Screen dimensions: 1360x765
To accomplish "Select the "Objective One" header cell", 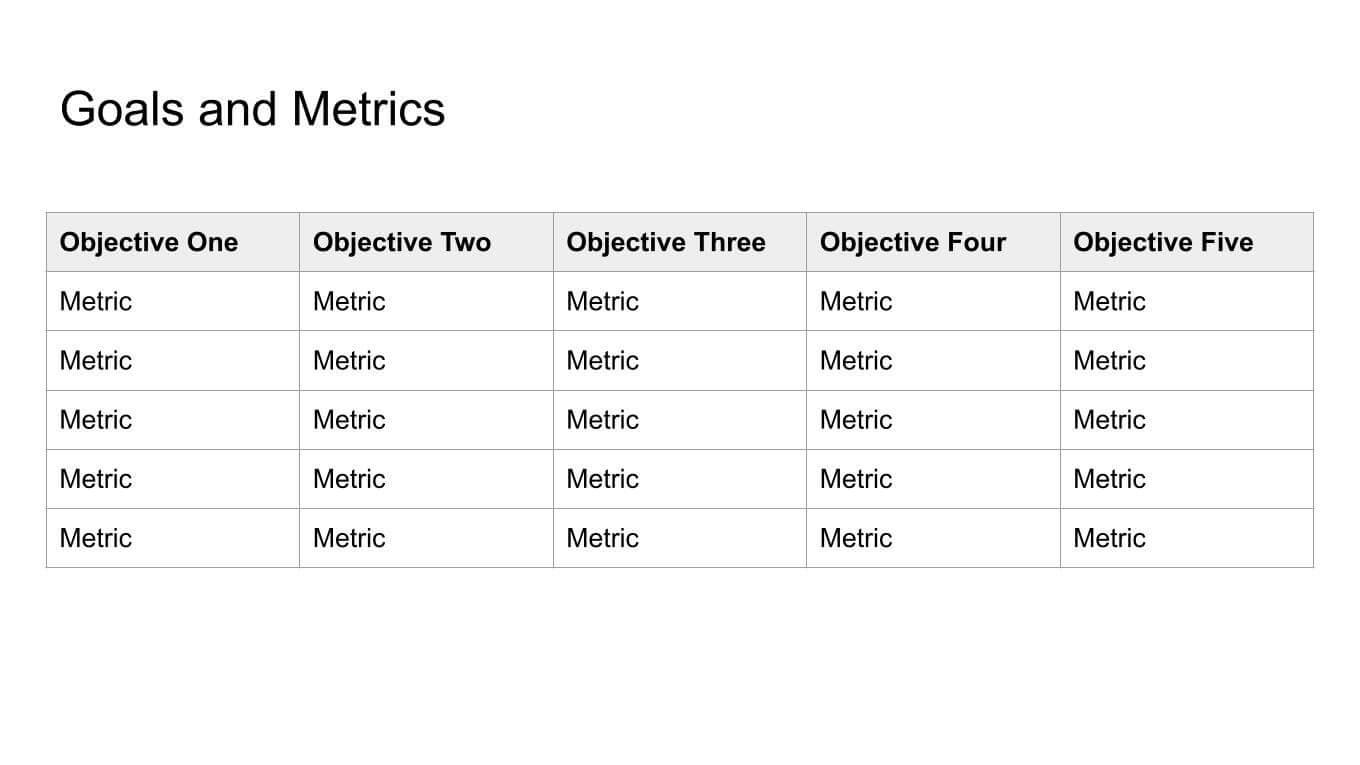I will click(172, 242).
